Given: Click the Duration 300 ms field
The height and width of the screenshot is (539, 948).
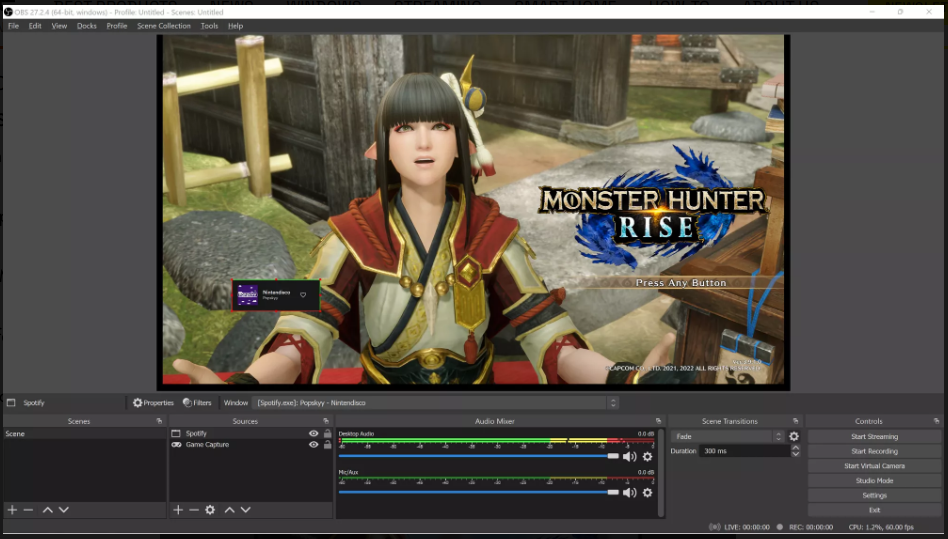Looking at the screenshot, I should [x=745, y=451].
